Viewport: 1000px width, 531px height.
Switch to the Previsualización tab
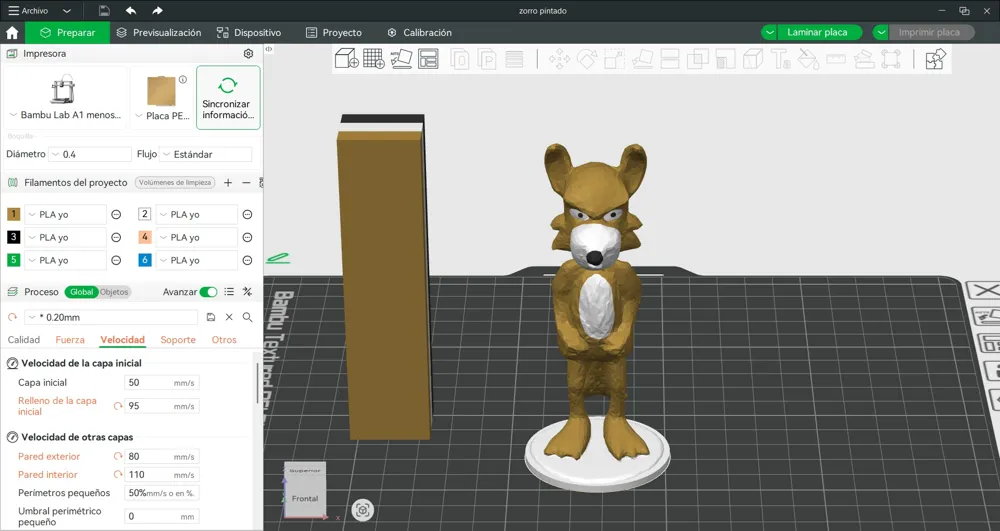pos(159,33)
